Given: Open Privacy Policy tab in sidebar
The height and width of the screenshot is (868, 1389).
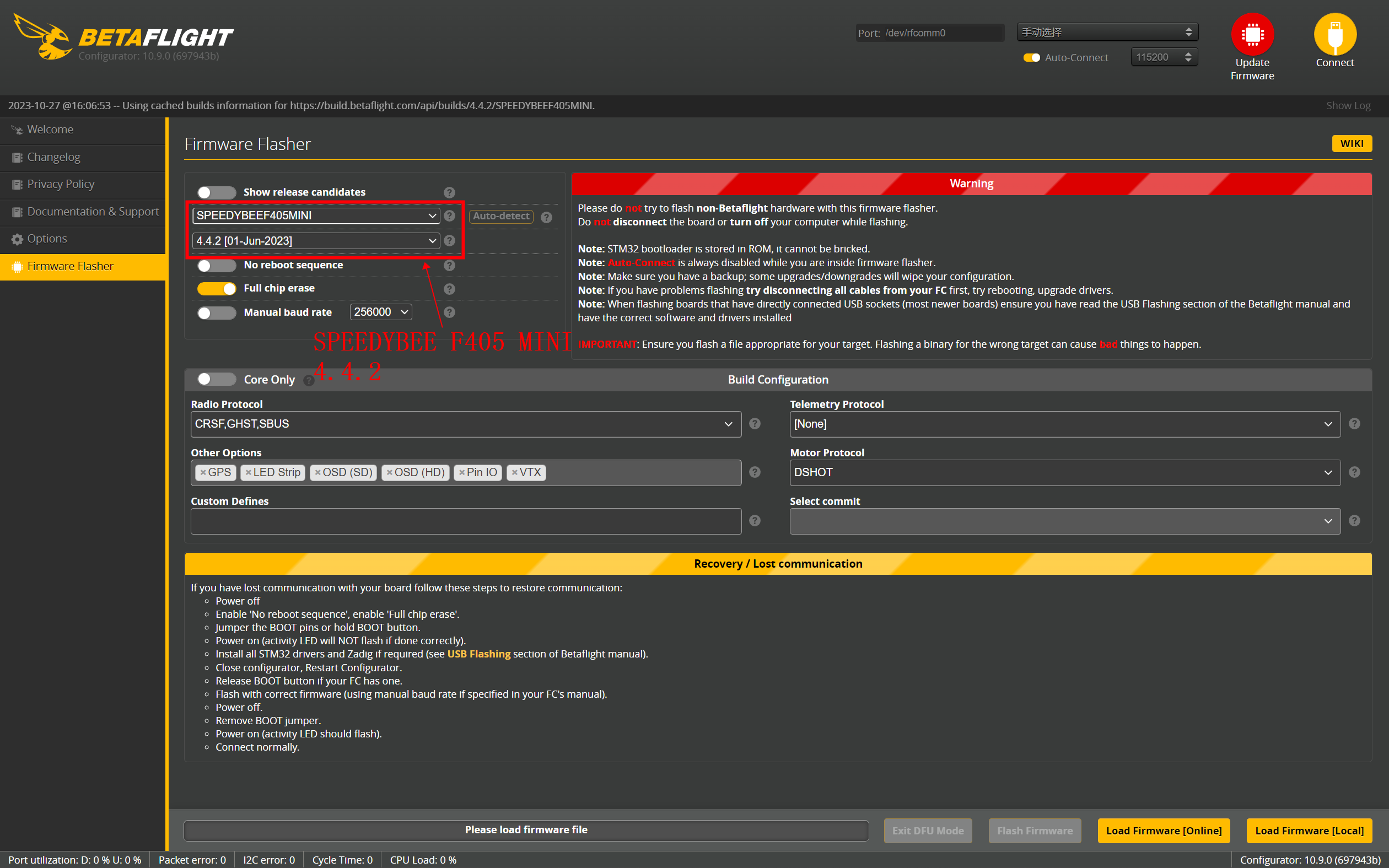Looking at the screenshot, I should point(83,184).
